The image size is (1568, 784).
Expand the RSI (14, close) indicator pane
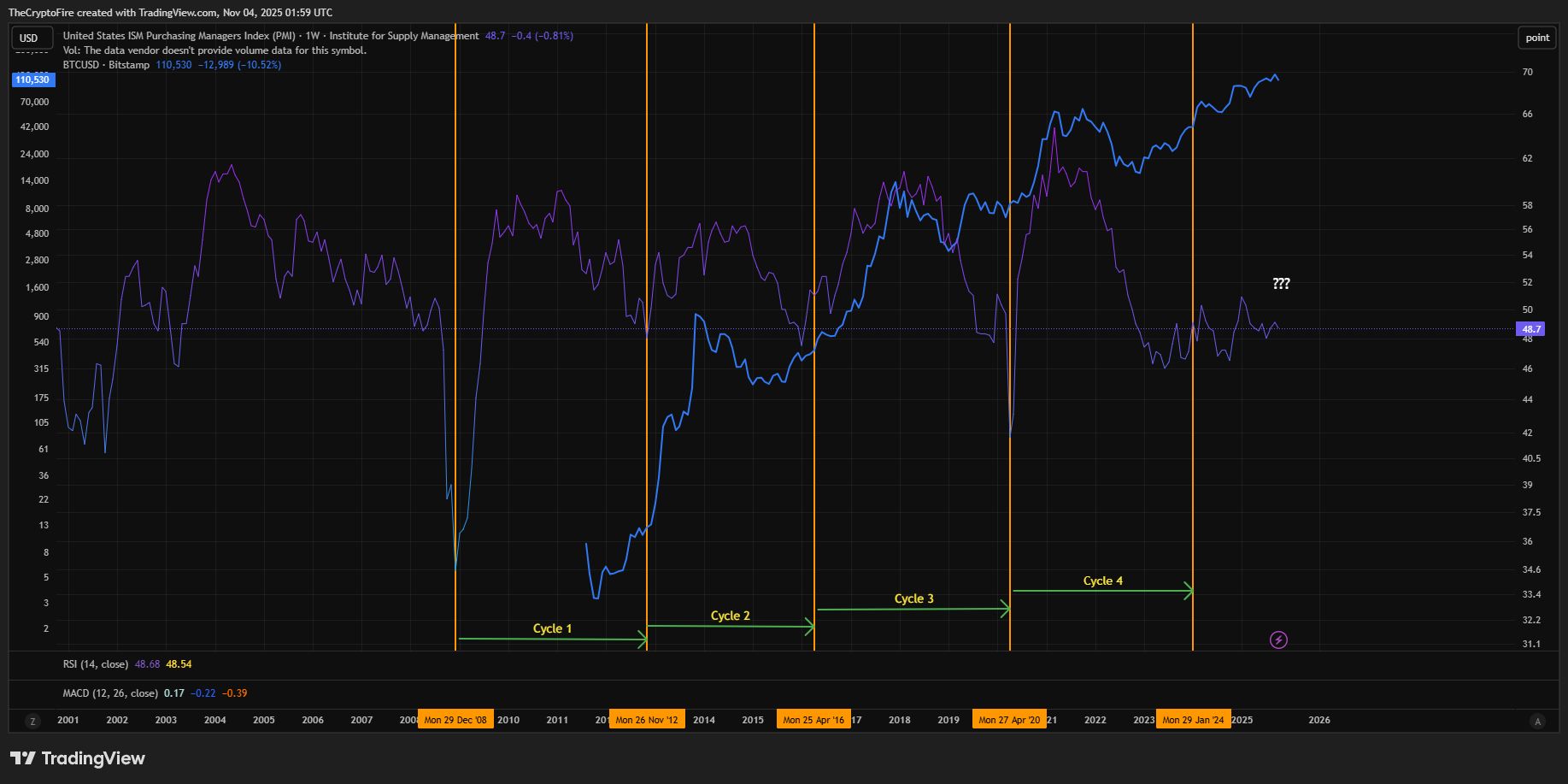click(x=95, y=664)
